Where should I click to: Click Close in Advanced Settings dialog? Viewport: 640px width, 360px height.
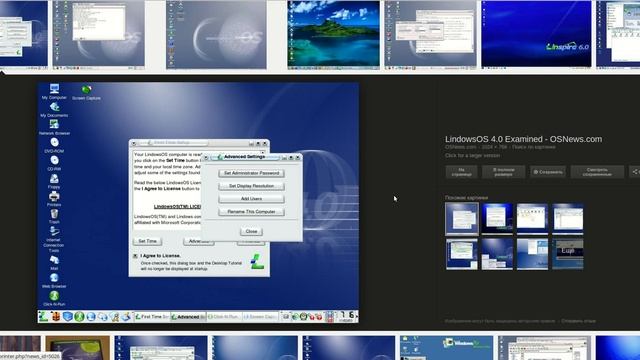(251, 231)
